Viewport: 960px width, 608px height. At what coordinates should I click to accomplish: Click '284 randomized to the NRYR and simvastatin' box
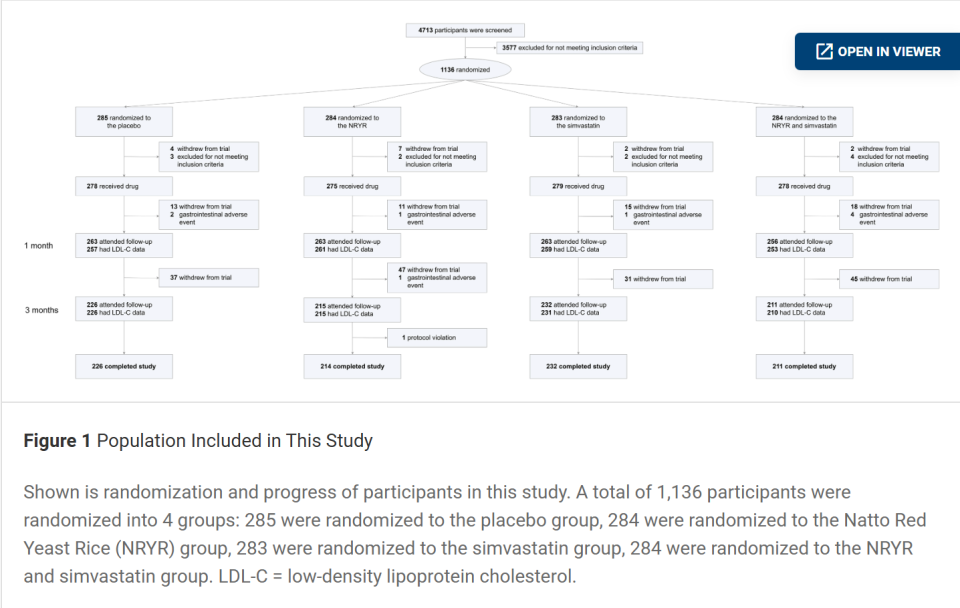[x=804, y=122]
